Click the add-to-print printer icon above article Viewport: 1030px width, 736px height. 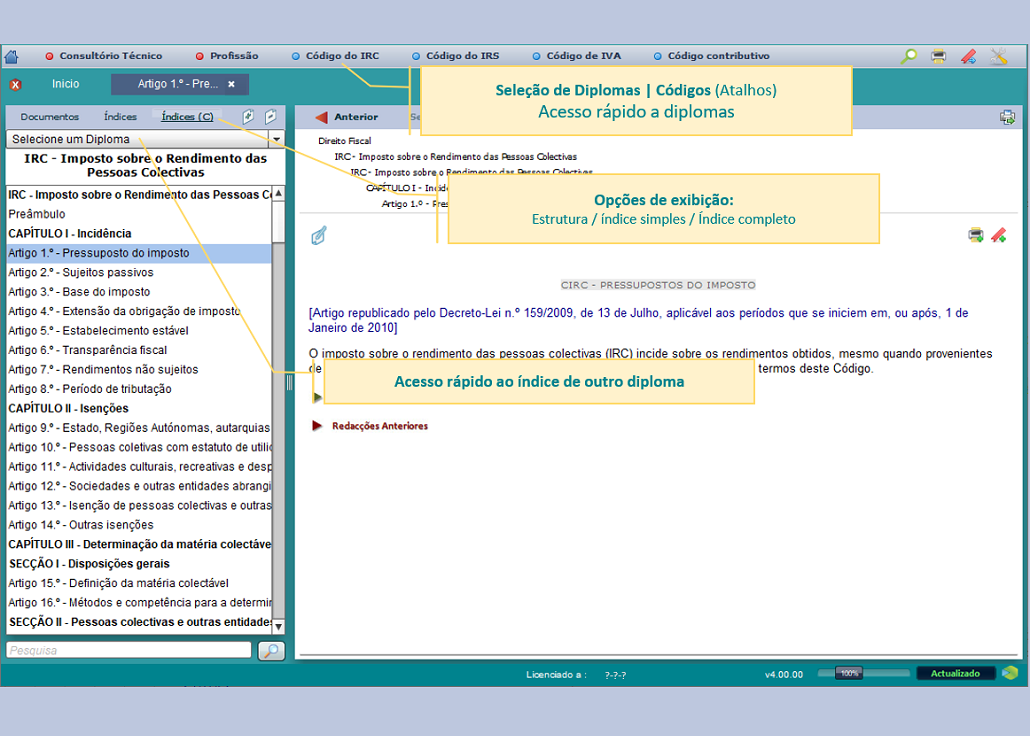975,235
